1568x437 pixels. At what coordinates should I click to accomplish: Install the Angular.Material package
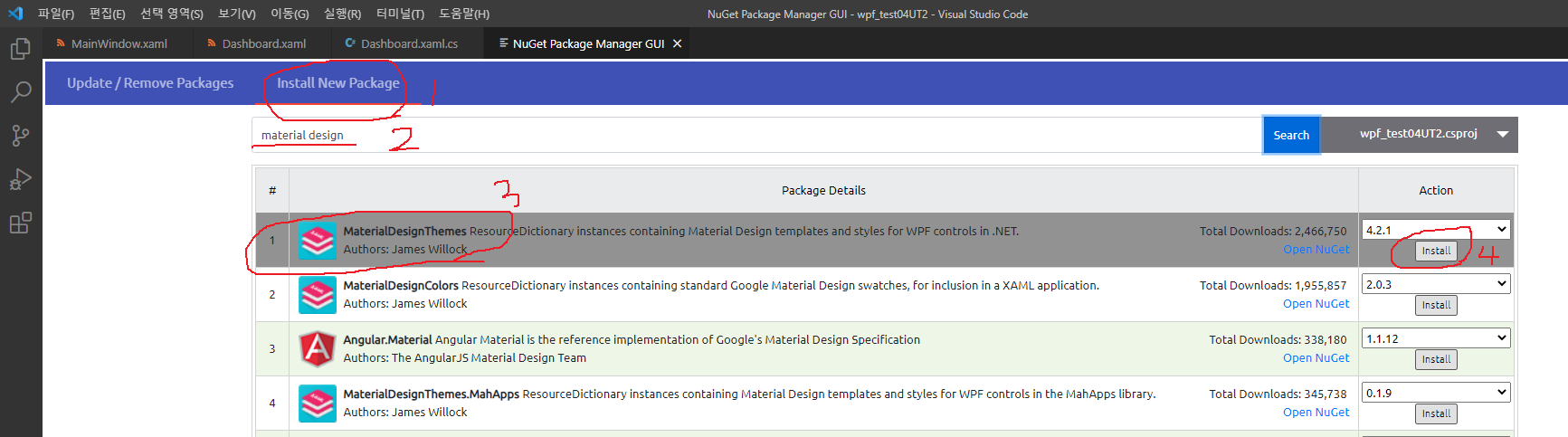pyautogui.click(x=1436, y=359)
